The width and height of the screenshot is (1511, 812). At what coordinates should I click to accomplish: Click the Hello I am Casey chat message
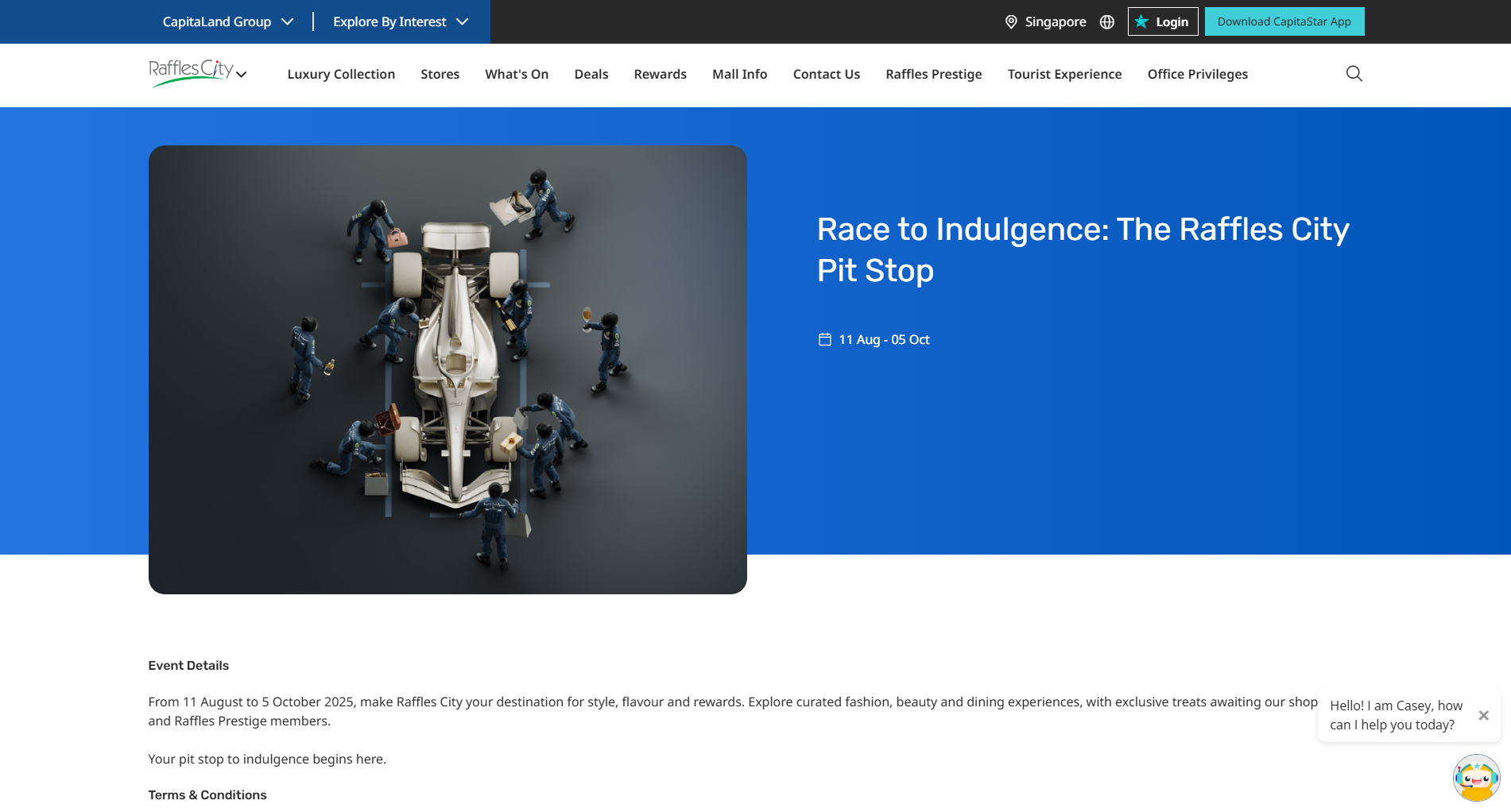[x=1396, y=715]
